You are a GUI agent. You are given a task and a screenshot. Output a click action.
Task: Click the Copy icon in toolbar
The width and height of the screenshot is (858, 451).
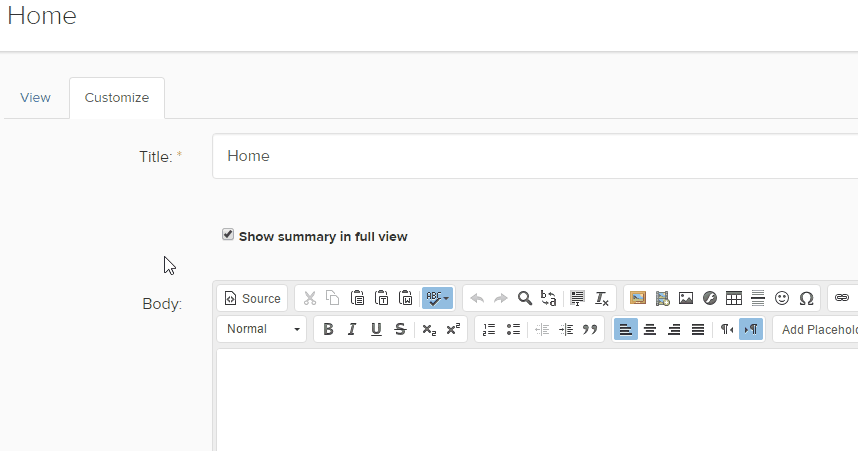tap(333, 298)
